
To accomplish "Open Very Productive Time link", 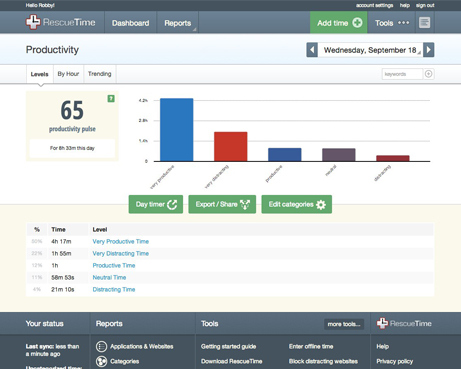I will pos(121,241).
